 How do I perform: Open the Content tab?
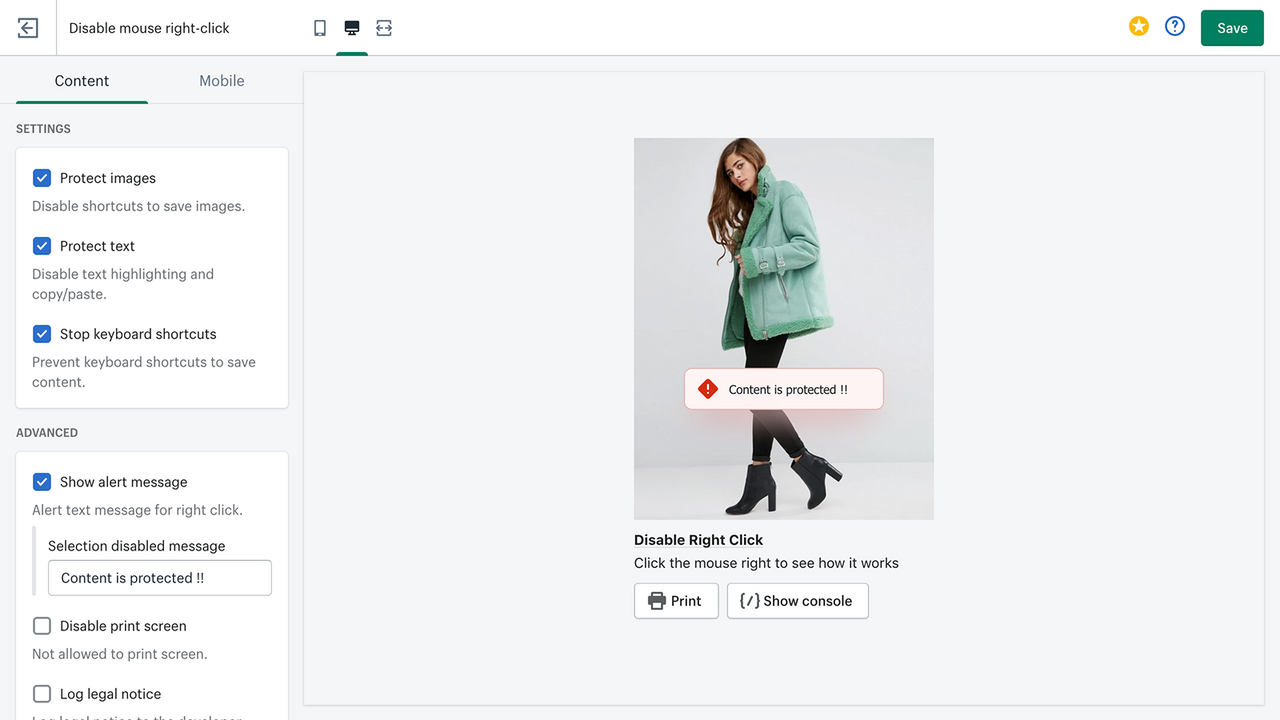click(x=82, y=81)
